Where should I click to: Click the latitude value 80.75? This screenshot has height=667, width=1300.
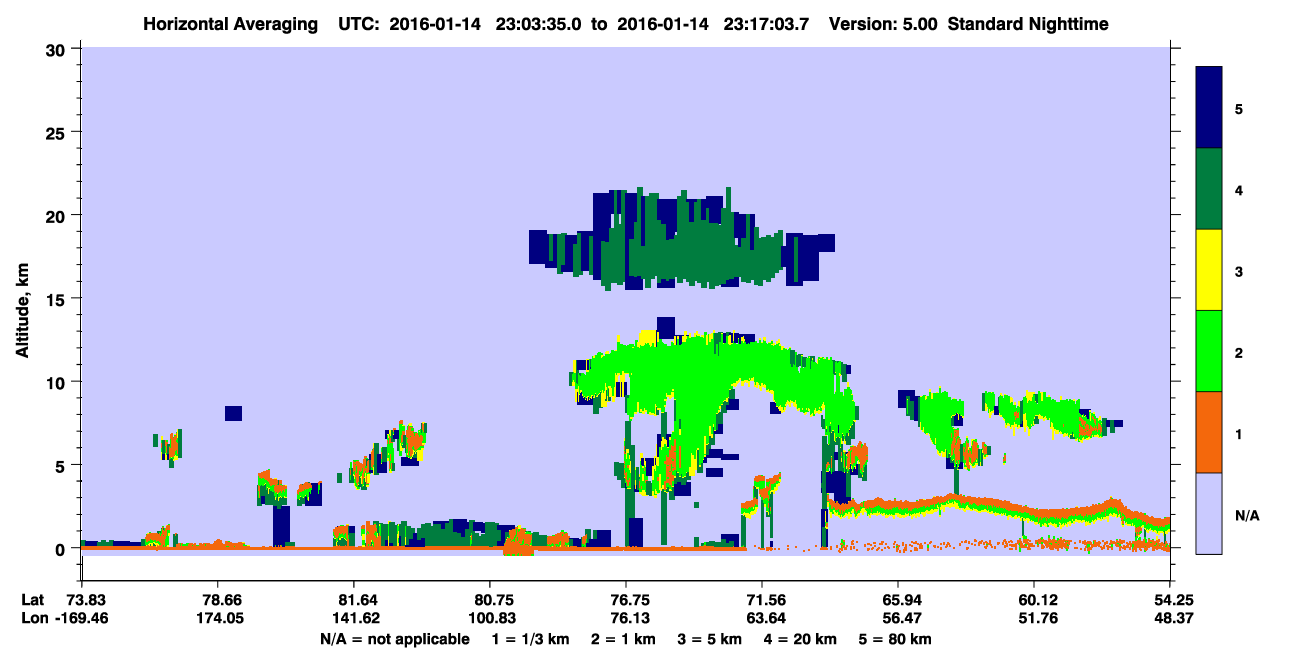coord(490,600)
